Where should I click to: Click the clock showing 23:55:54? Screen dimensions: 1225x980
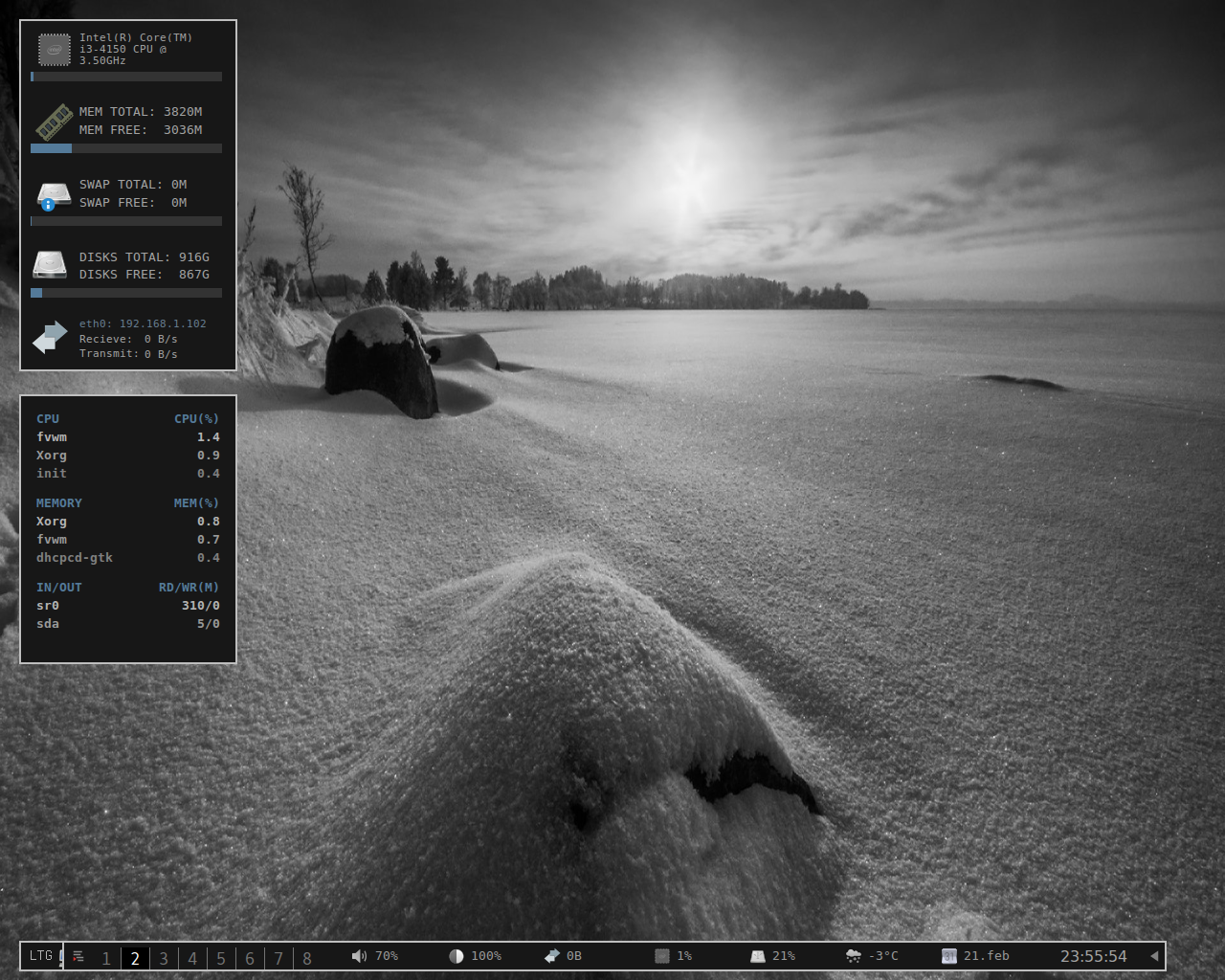pos(1093,956)
